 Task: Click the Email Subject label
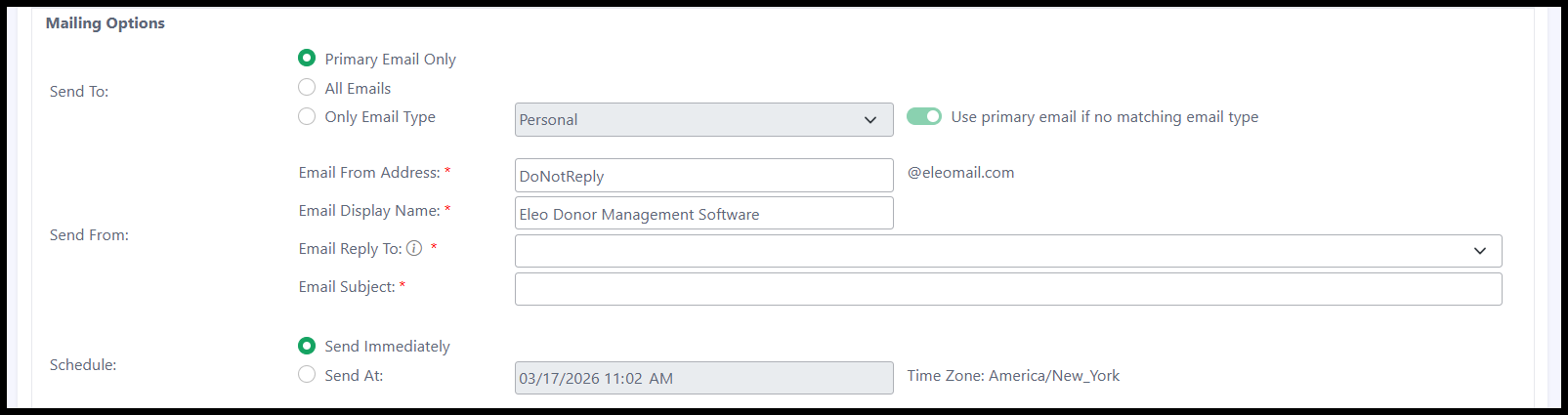(347, 286)
